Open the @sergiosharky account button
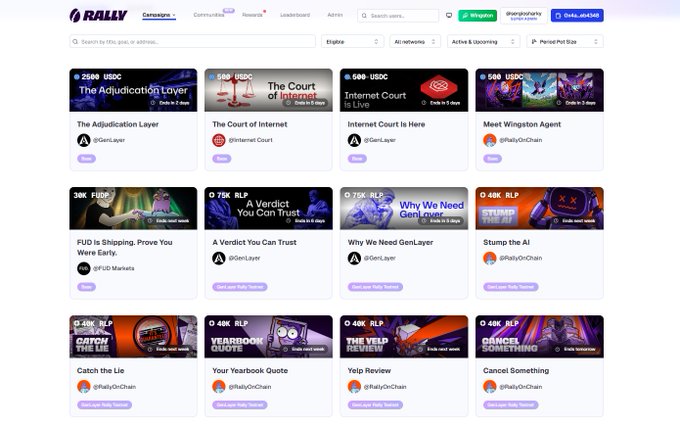 coord(523,16)
